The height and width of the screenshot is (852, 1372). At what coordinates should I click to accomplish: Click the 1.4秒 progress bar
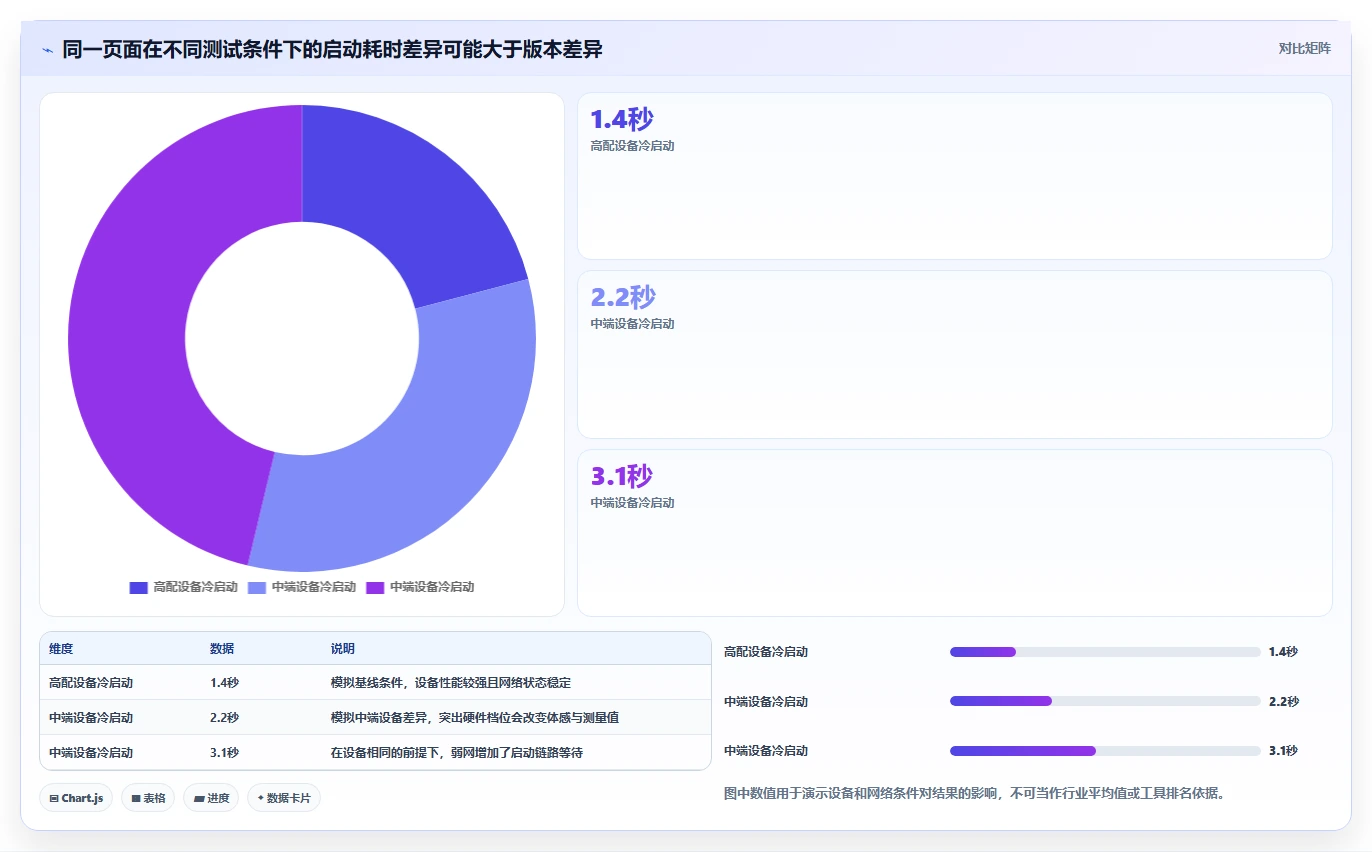click(1105, 652)
